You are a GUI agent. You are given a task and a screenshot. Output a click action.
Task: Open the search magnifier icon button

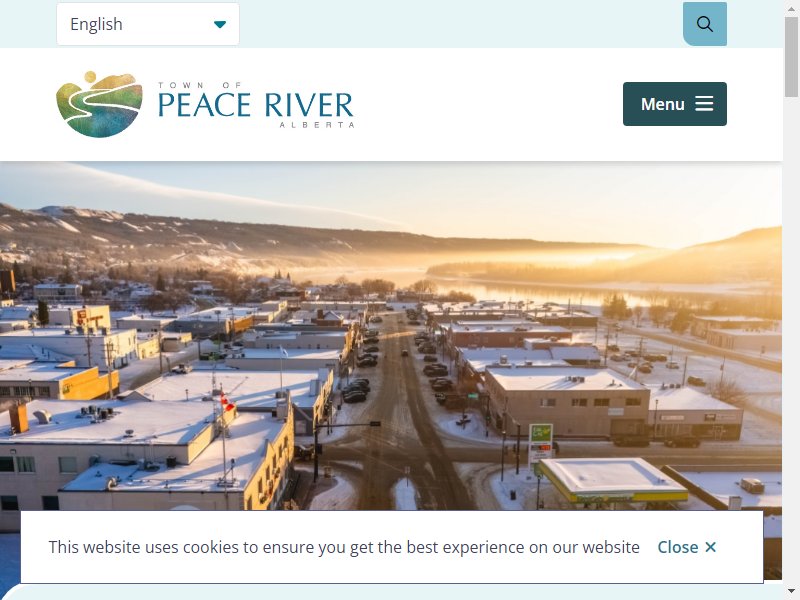[705, 24]
